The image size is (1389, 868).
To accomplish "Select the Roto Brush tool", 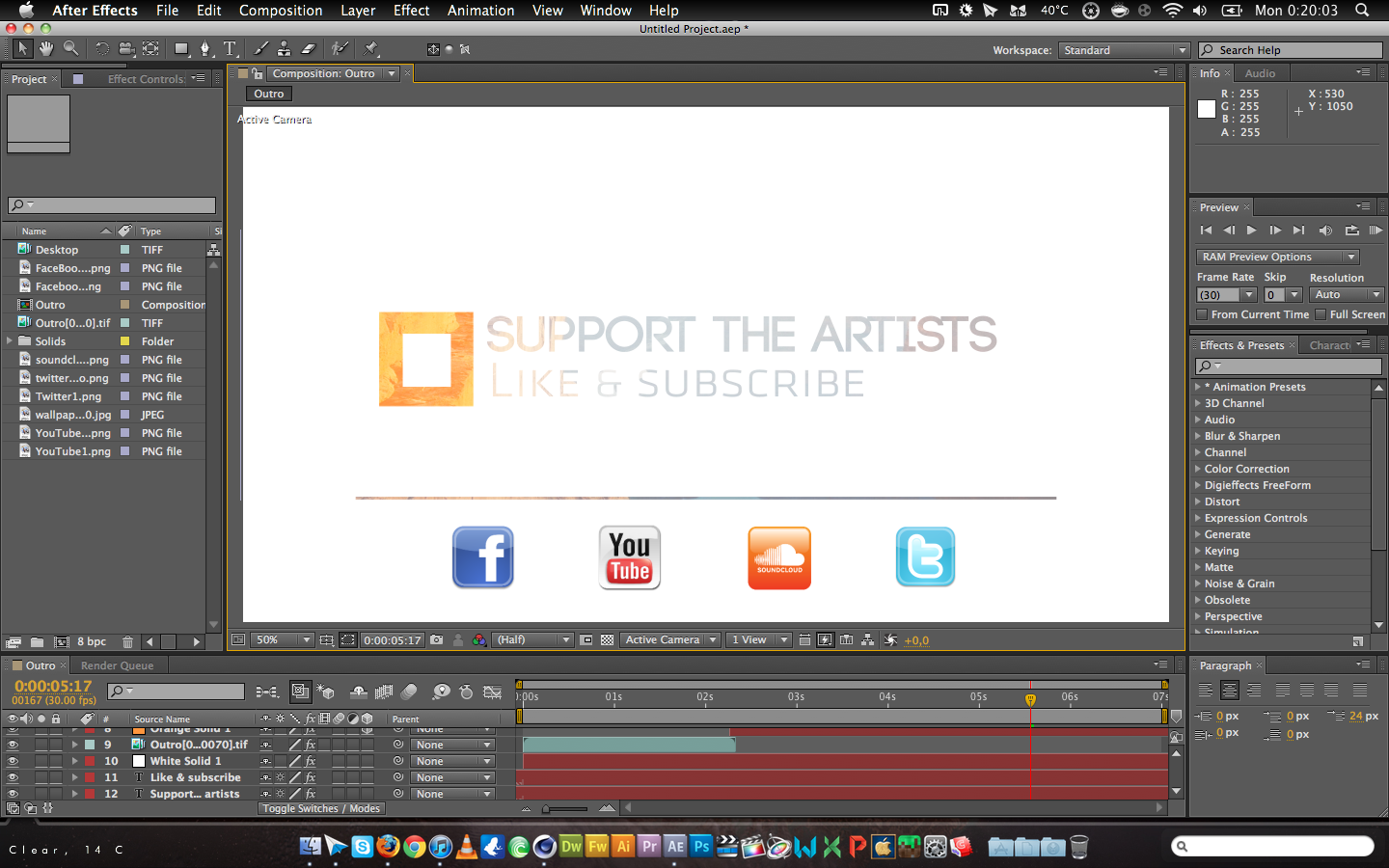I will coord(340,48).
